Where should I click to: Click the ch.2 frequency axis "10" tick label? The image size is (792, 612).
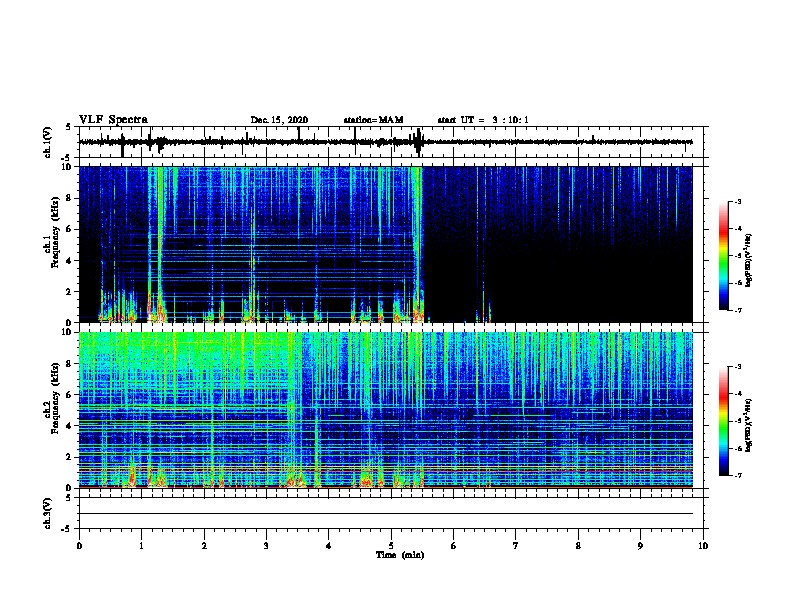pos(67,332)
